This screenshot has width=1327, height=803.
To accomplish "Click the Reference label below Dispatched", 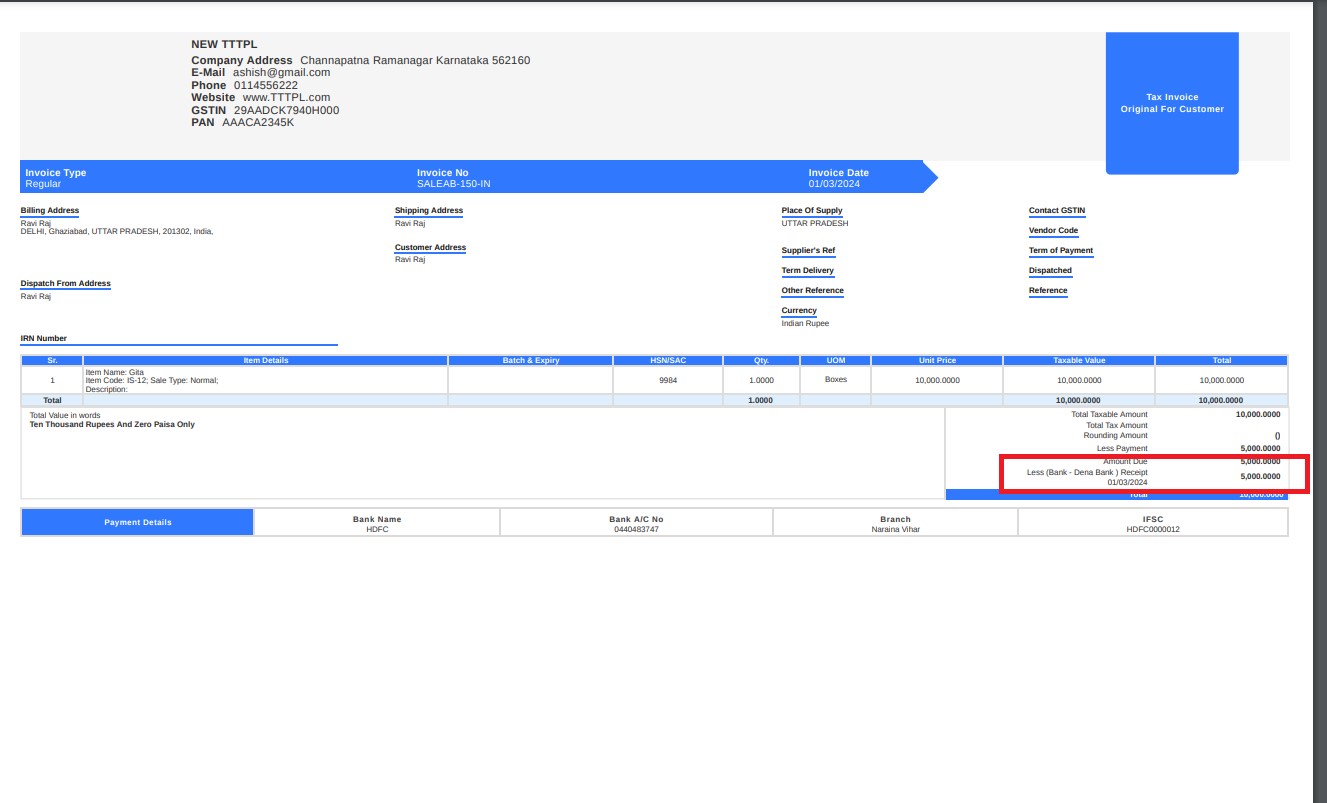I will [1048, 291].
